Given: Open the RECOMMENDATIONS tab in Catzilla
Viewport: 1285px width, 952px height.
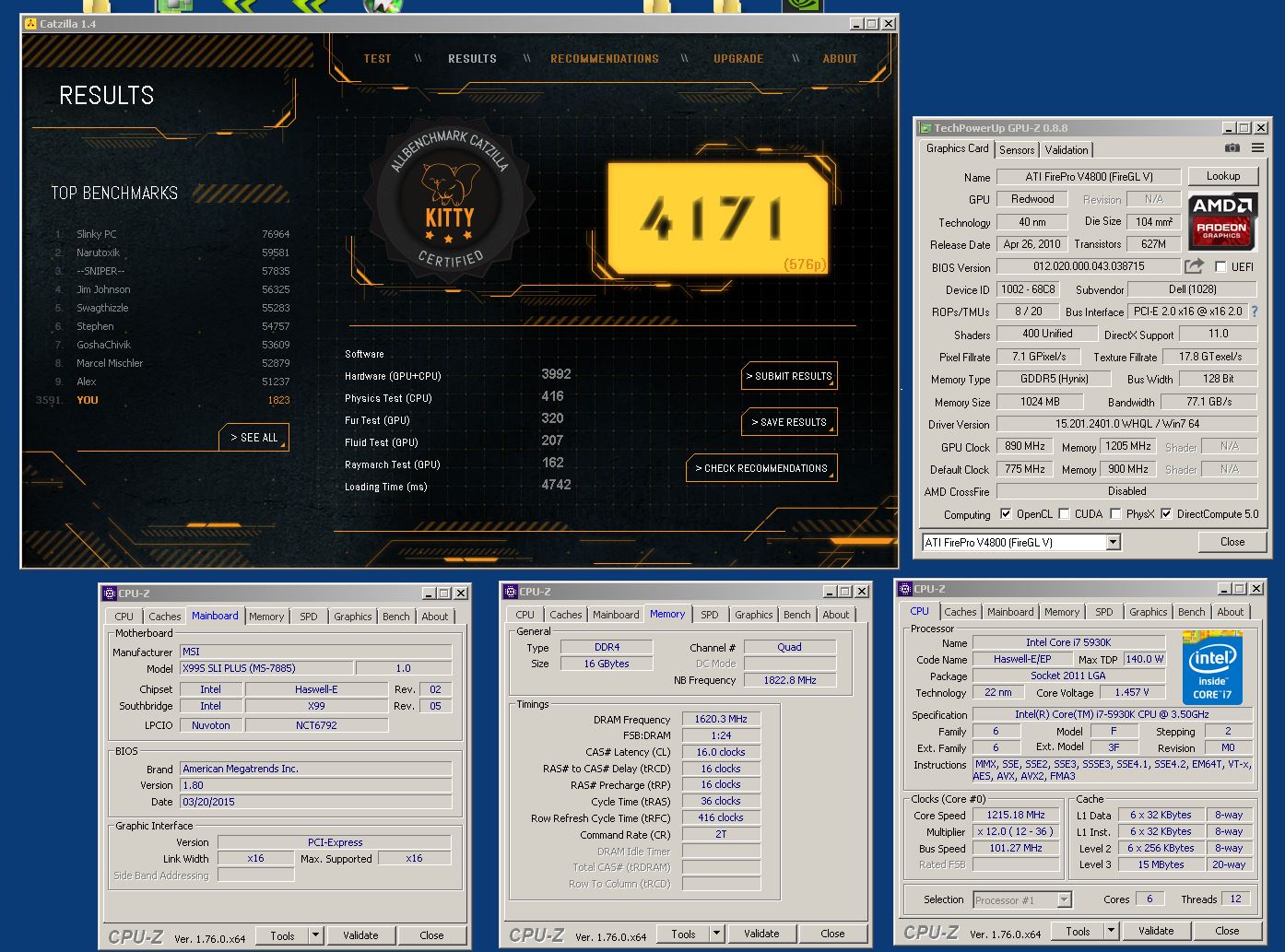Looking at the screenshot, I should click(605, 59).
